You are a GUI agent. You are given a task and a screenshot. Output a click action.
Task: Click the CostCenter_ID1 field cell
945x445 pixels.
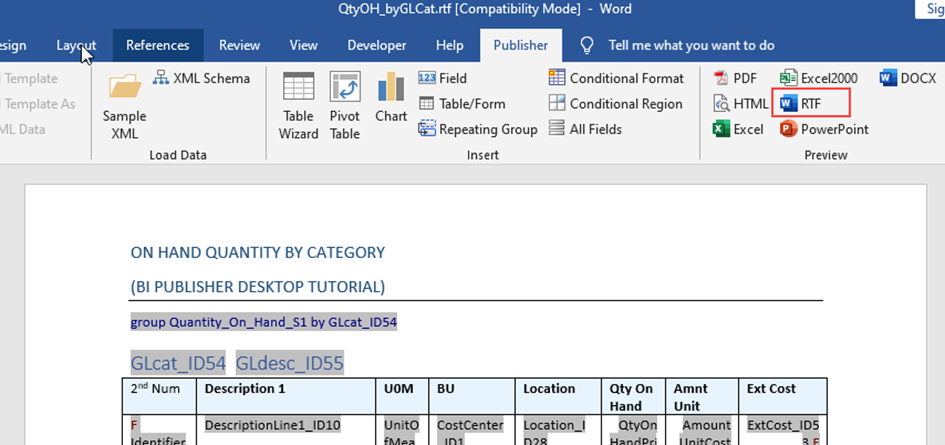(x=470, y=432)
